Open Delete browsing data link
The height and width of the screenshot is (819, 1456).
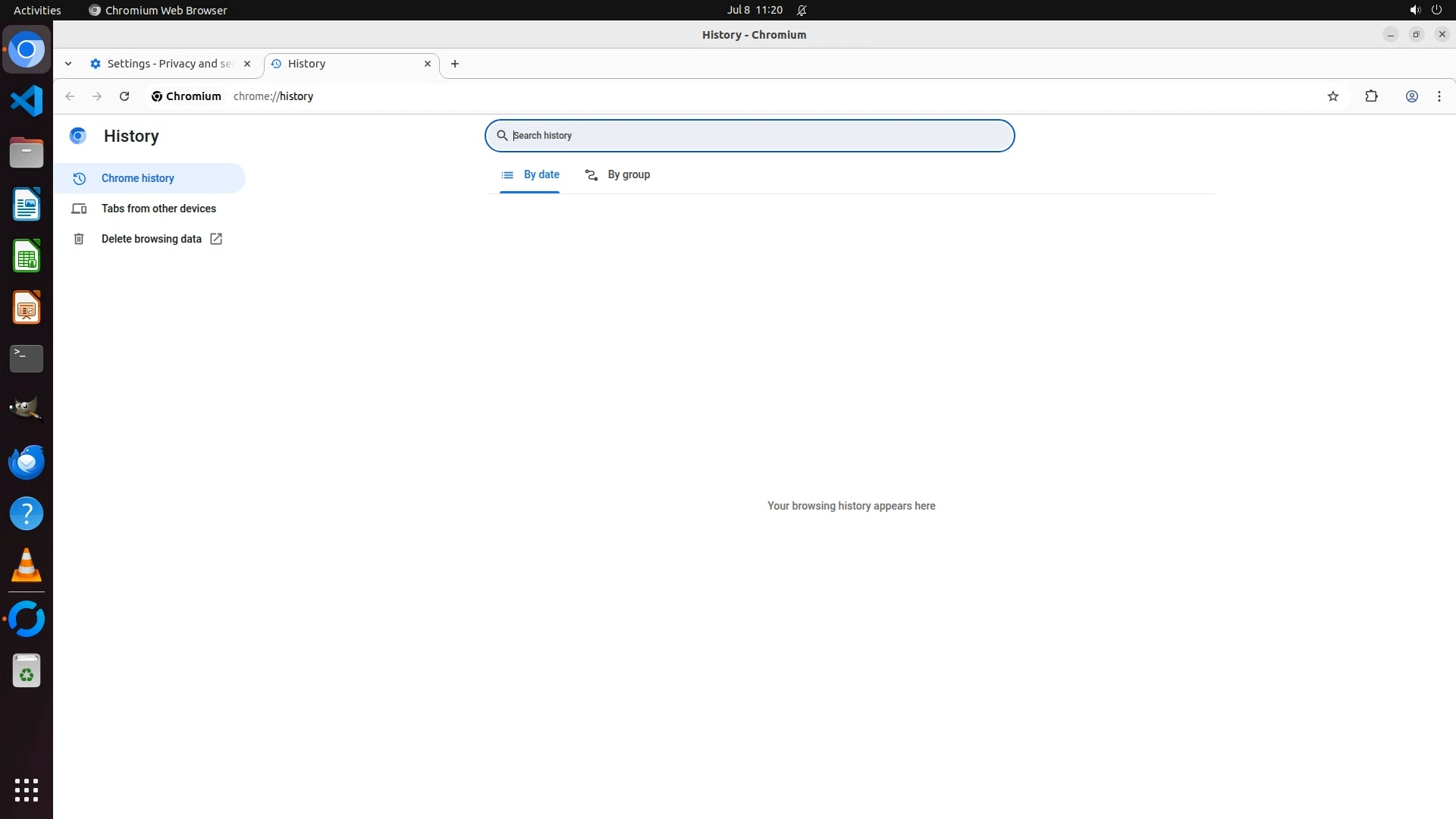pyautogui.click(x=152, y=239)
